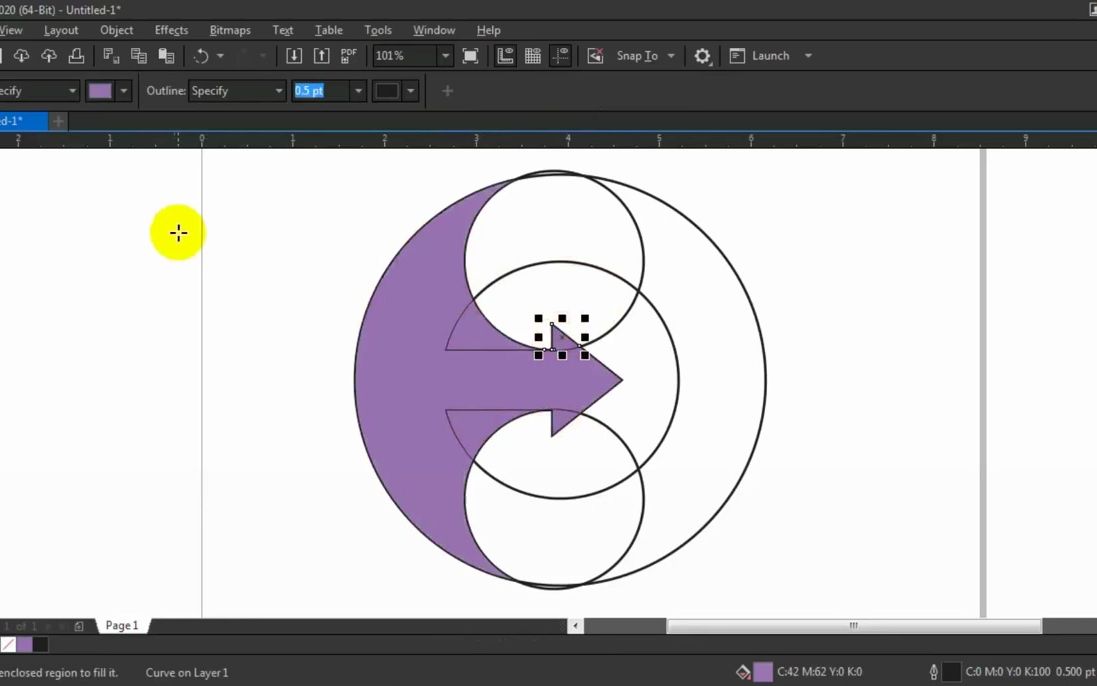This screenshot has height=686, width=1097.
Task: Open the Undo dropdown arrow
Action: point(220,55)
